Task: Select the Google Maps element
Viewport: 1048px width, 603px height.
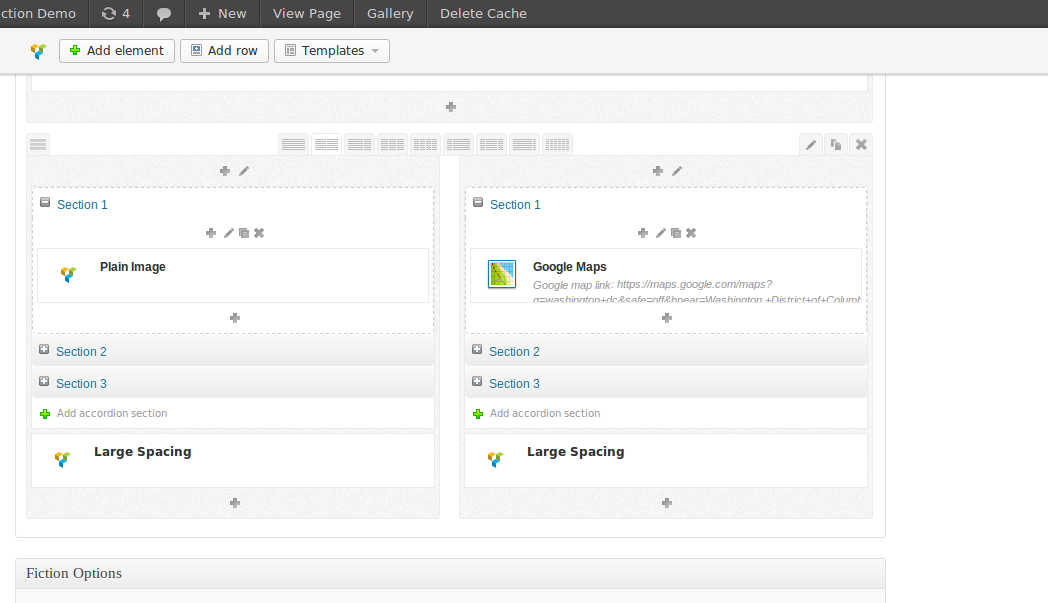Action: point(666,275)
